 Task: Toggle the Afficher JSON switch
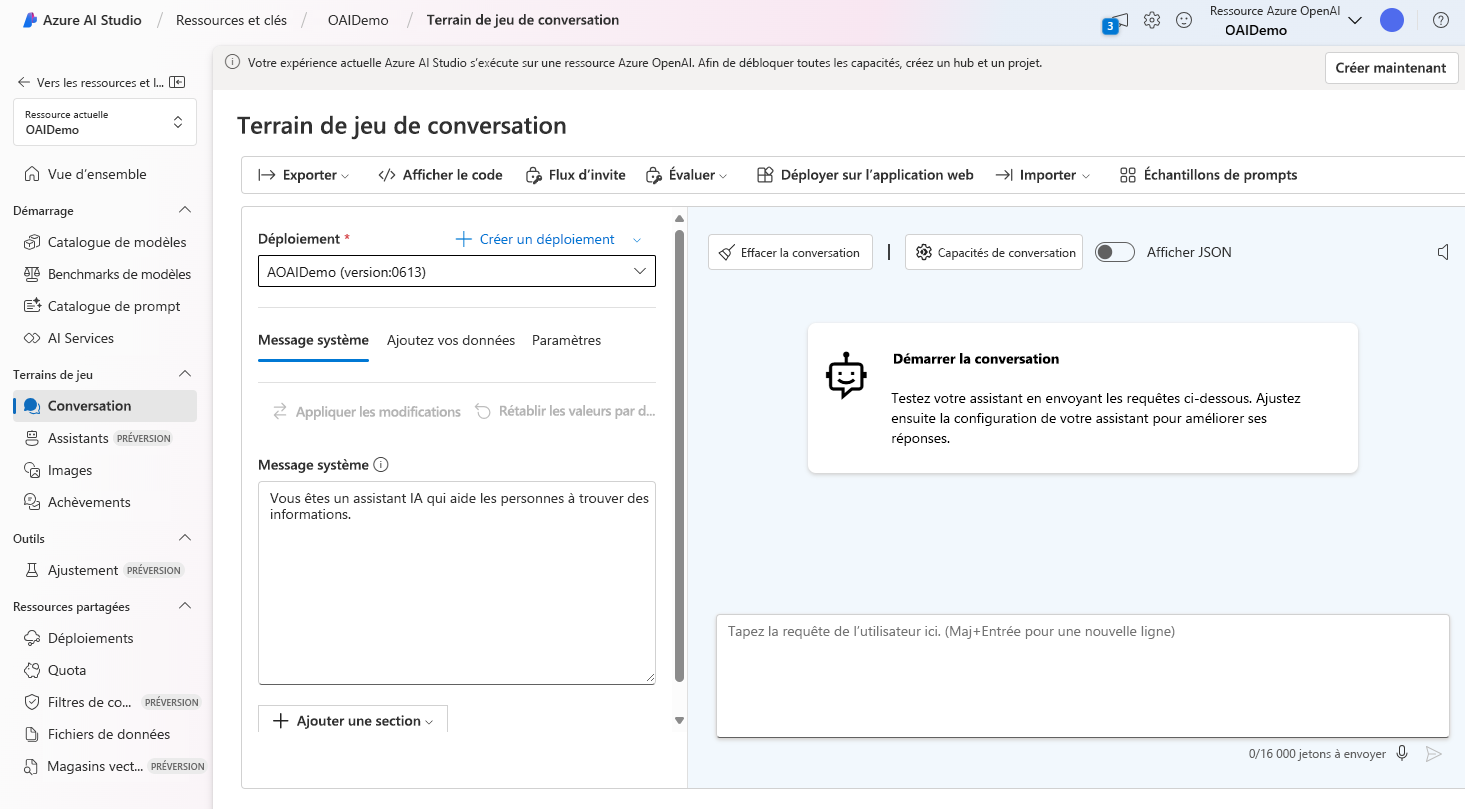(1115, 252)
